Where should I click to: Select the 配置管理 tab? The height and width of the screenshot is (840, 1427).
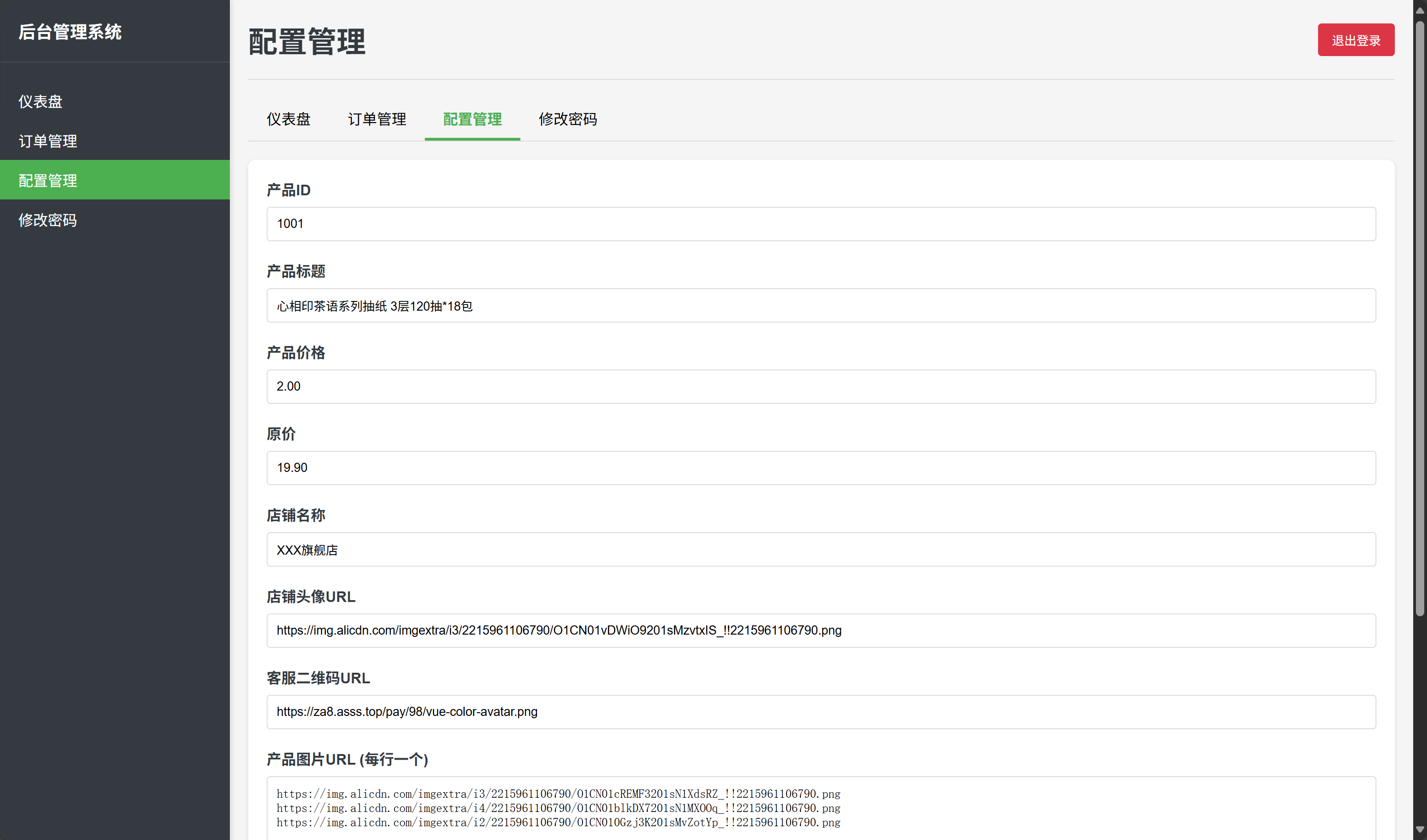pyautogui.click(x=472, y=119)
